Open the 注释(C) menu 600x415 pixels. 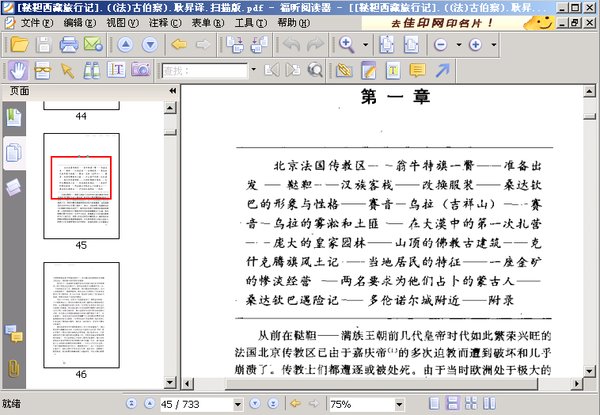[x=165, y=23]
